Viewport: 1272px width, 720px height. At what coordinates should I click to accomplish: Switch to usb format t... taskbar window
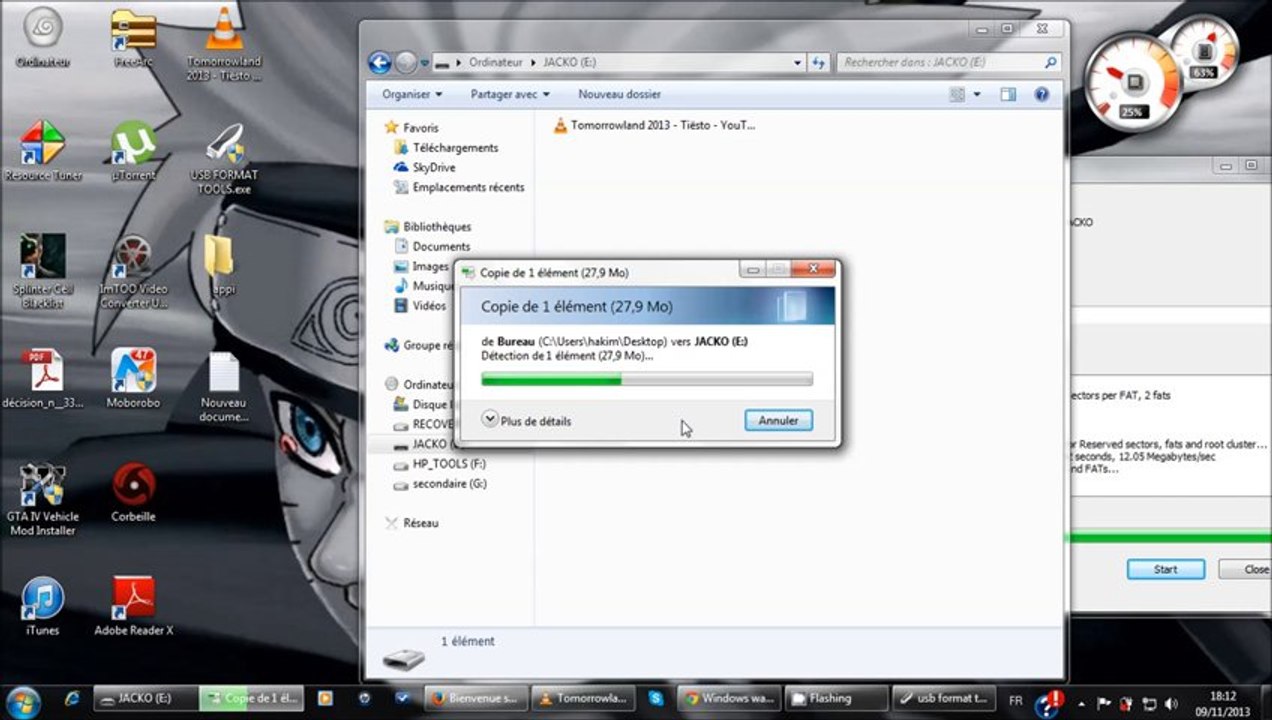[x=943, y=698]
